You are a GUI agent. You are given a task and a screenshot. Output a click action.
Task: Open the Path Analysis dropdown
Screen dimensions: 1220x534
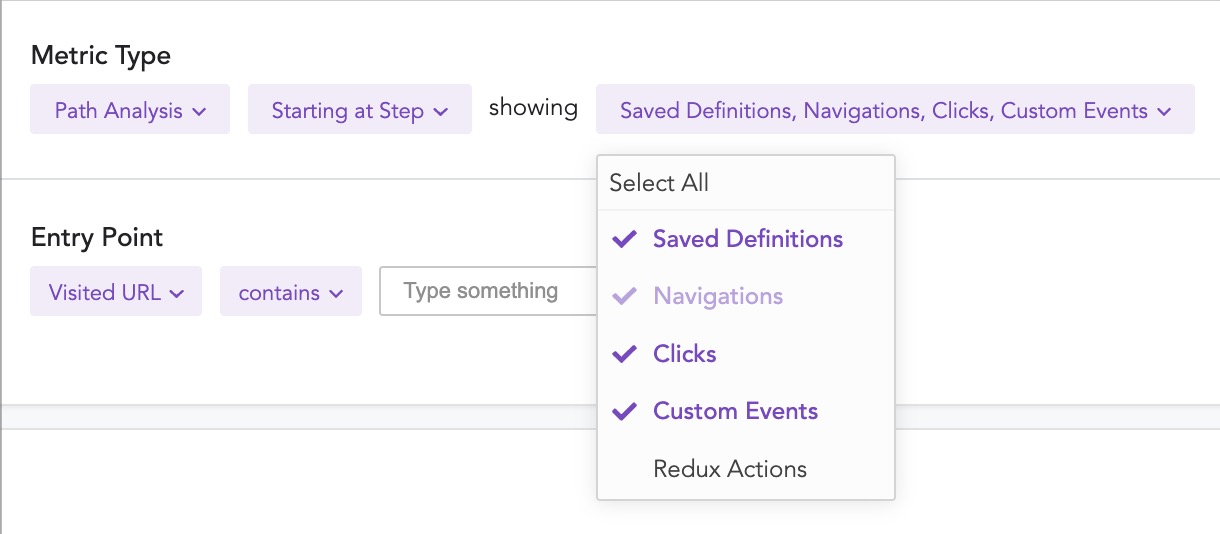pos(130,110)
